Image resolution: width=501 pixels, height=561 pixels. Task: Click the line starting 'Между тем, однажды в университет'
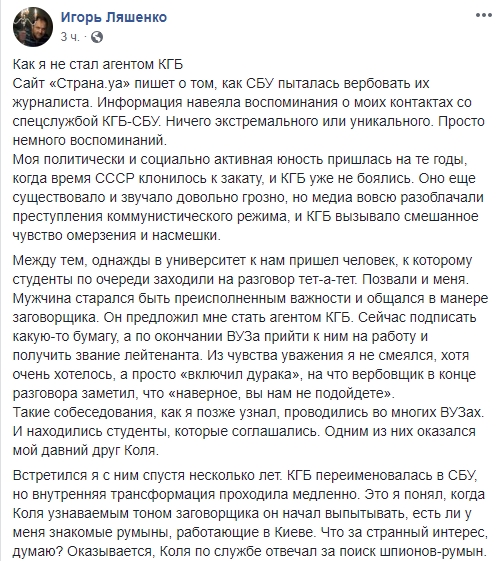point(242,260)
